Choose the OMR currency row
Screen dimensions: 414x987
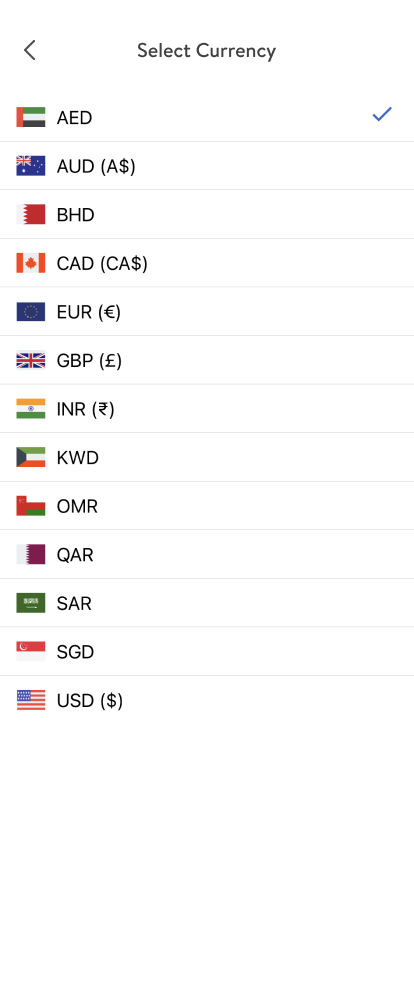(207, 506)
